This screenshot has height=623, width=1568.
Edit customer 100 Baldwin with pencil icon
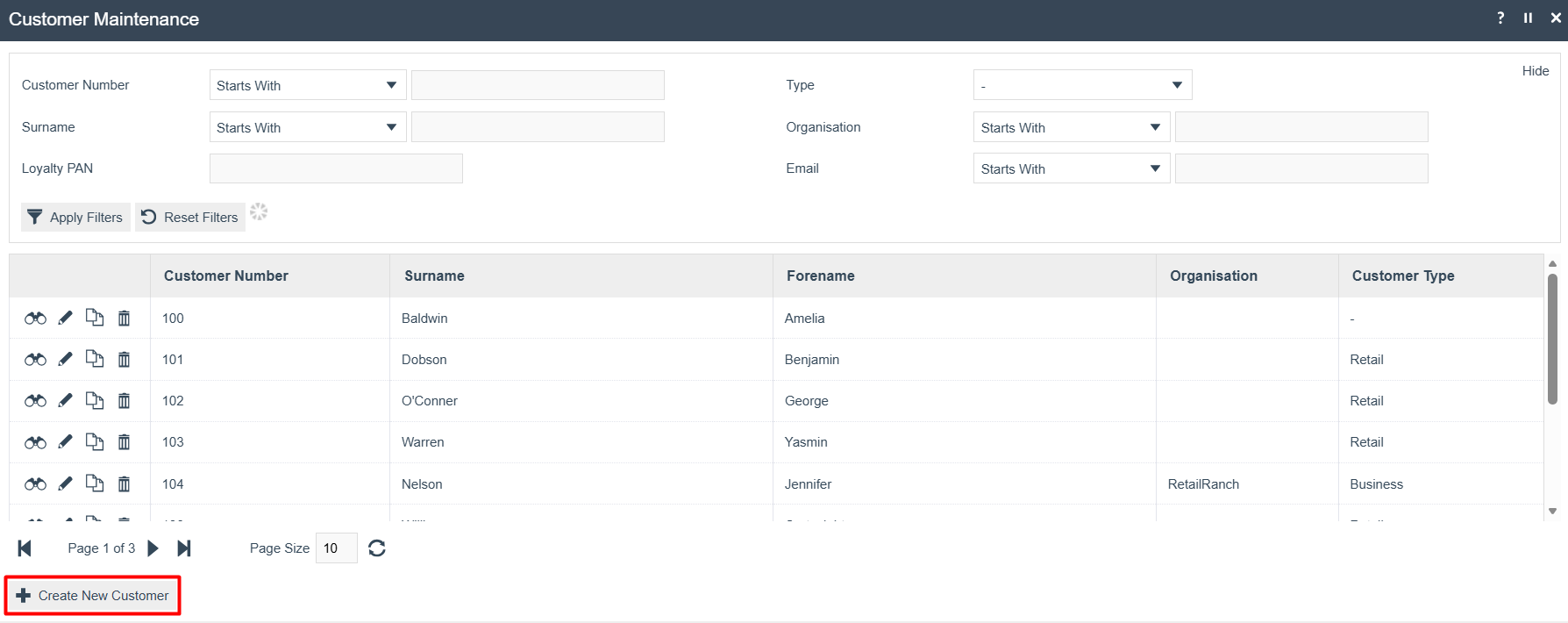[65, 319]
